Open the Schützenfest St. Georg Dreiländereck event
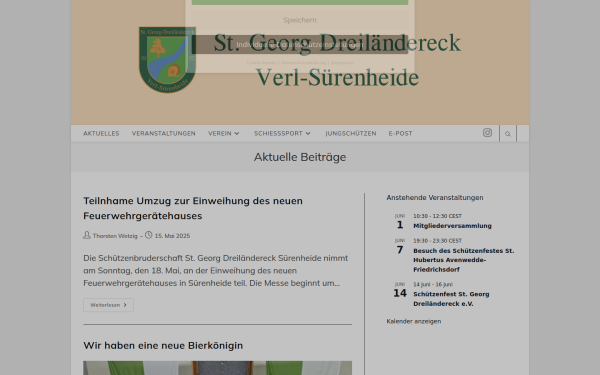Image resolution: width=600 pixels, height=375 pixels. 451,299
